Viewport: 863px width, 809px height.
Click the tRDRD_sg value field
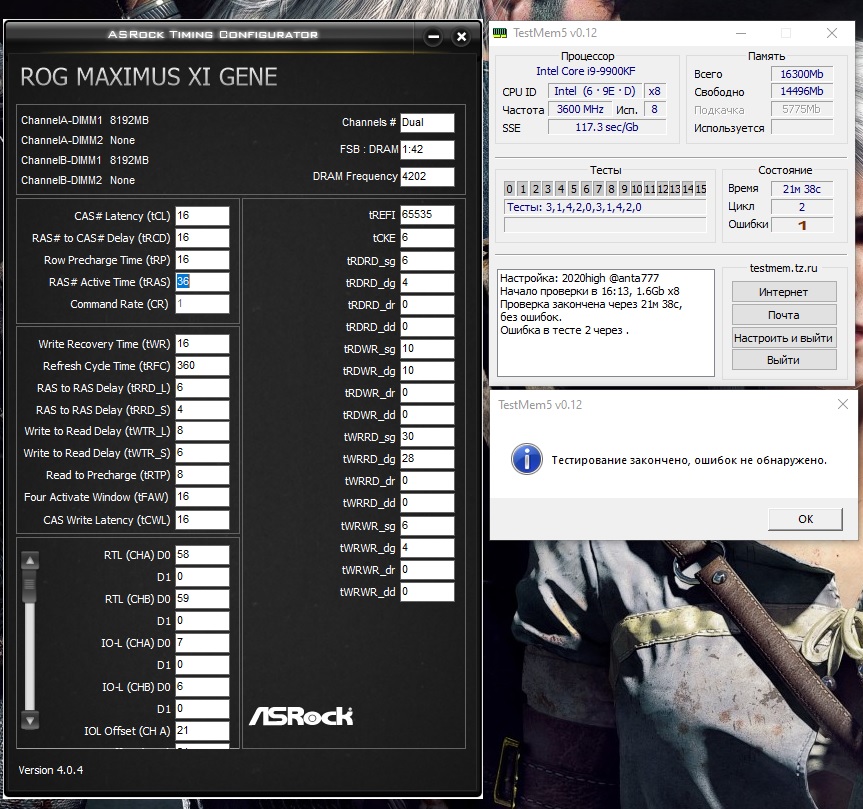coord(427,261)
